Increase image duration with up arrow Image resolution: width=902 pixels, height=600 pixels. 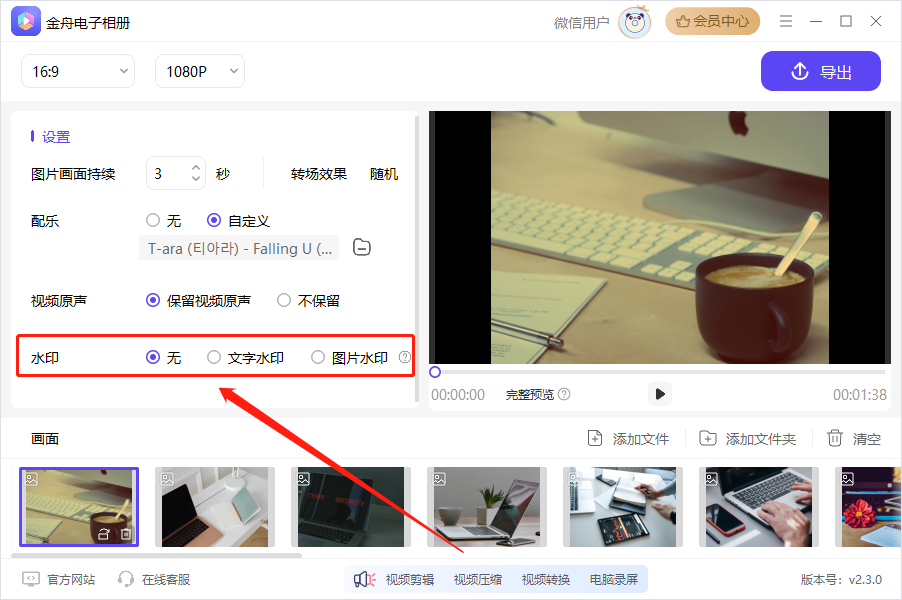(196, 167)
